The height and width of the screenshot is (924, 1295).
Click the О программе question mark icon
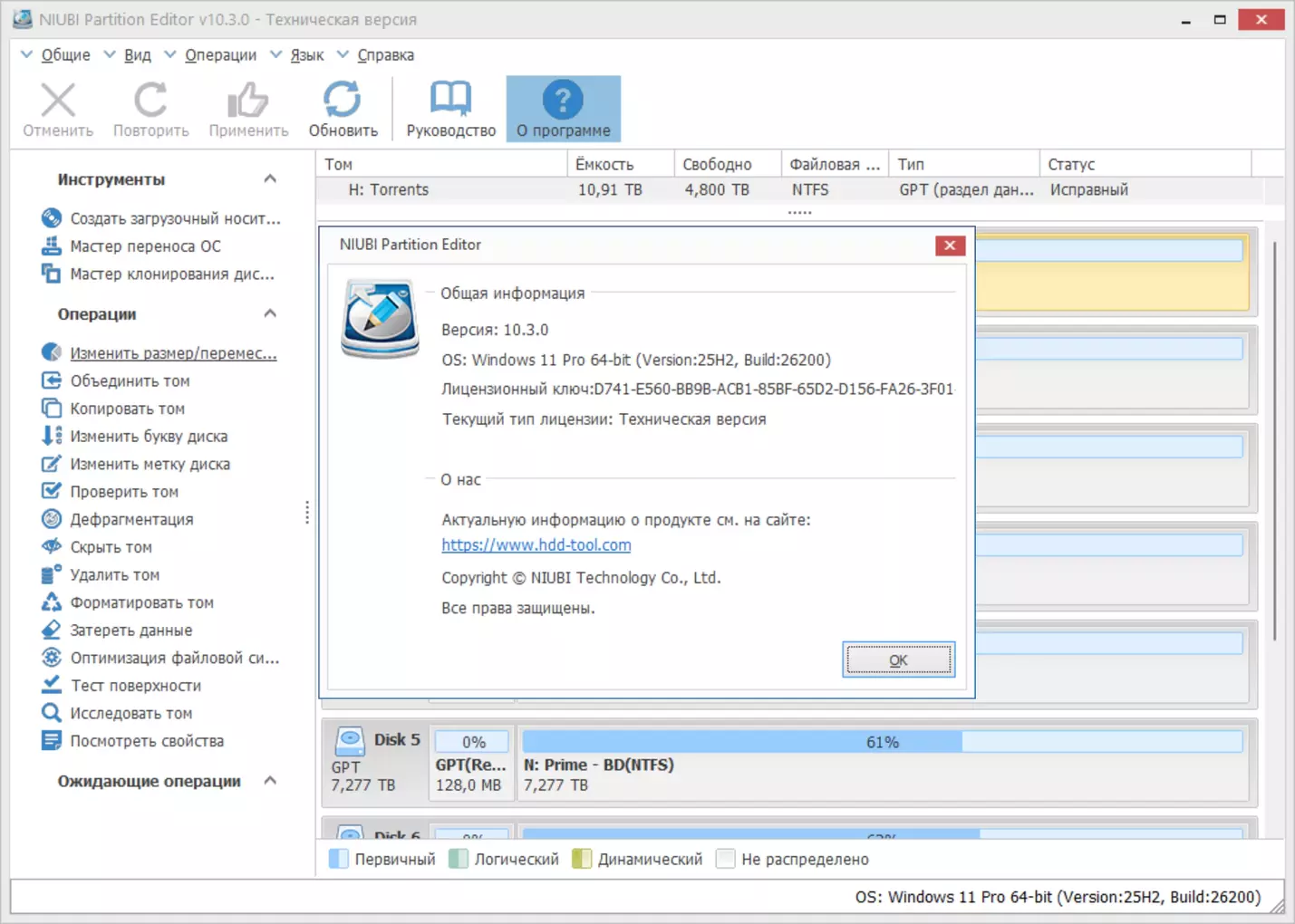click(x=563, y=101)
